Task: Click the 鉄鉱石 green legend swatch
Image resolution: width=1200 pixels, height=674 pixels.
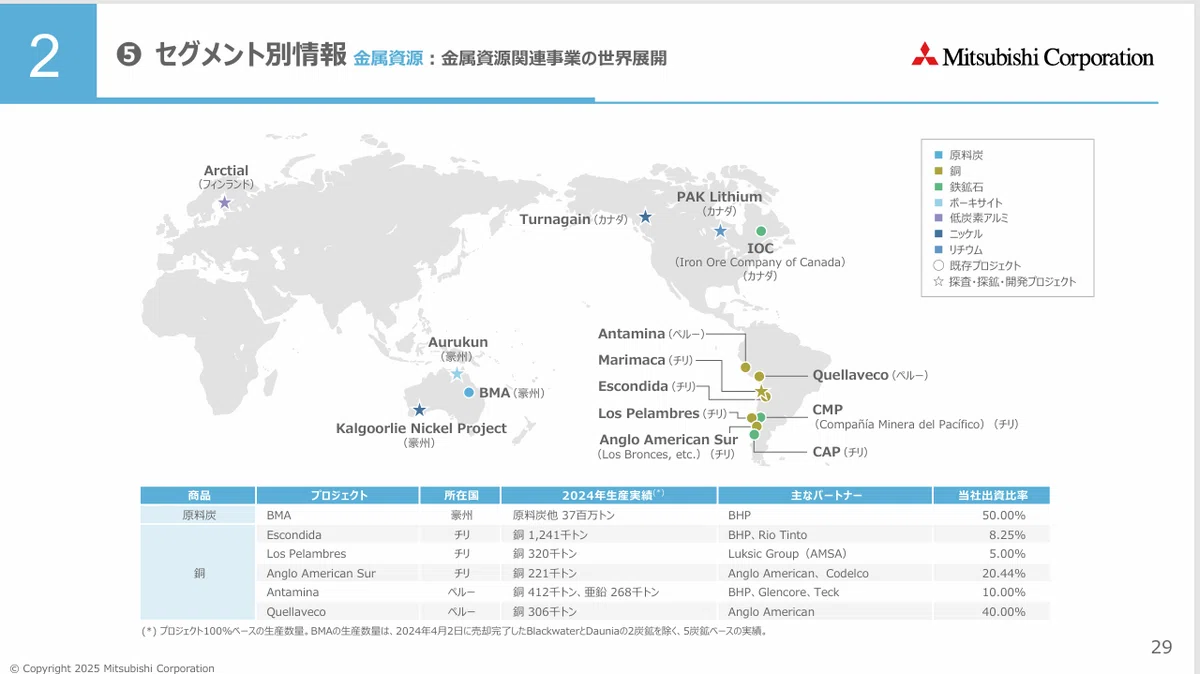Action: coord(937,187)
